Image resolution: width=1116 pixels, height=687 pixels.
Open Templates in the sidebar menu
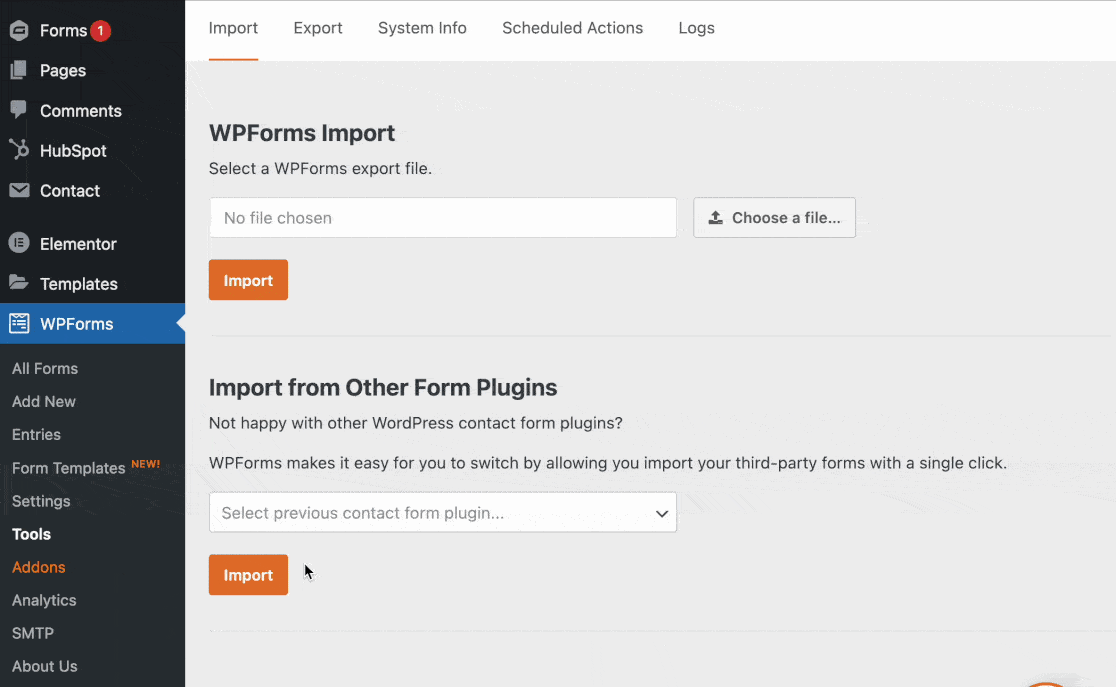click(x=78, y=283)
